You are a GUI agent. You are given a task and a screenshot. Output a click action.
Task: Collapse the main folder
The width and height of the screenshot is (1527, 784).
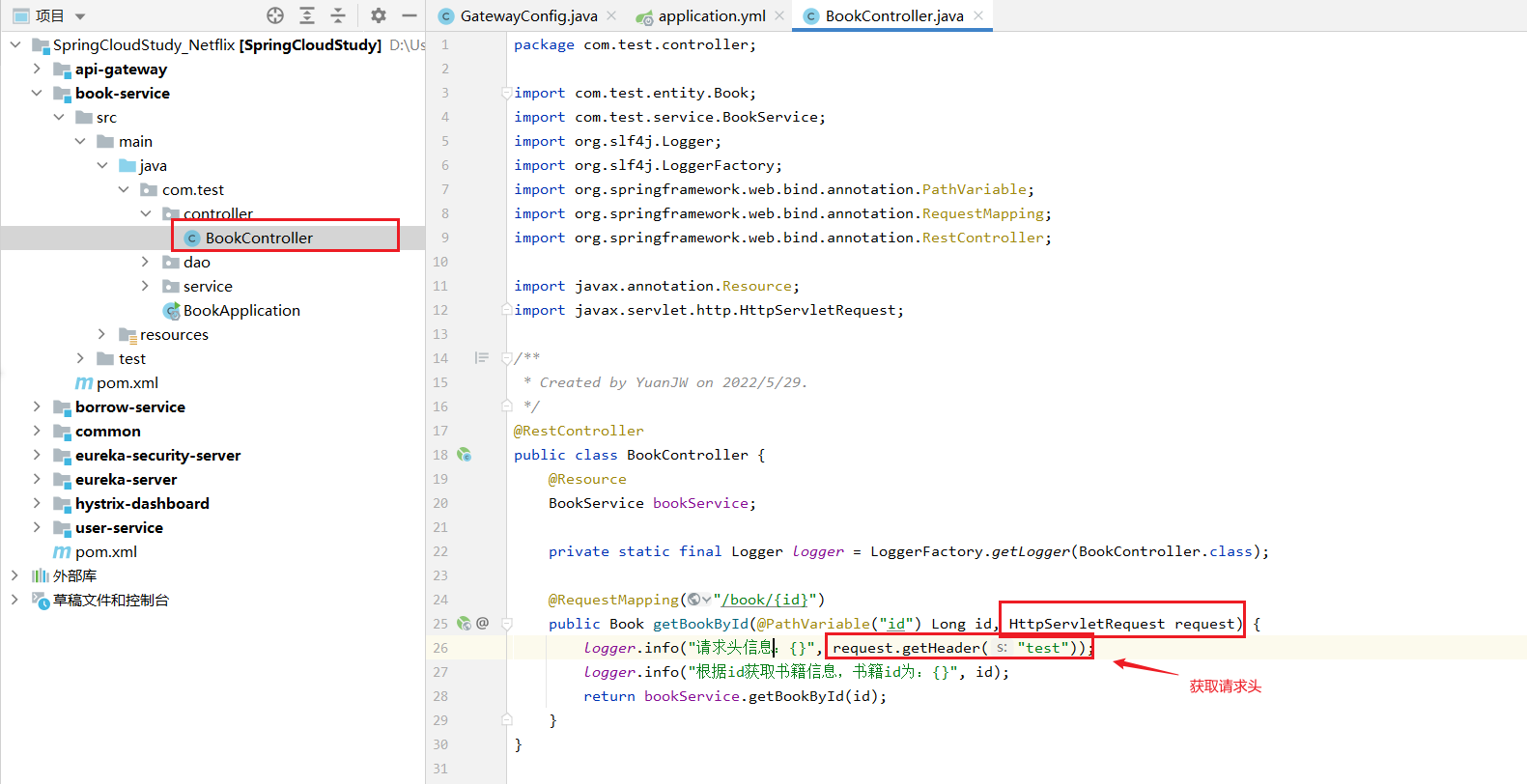click(x=80, y=141)
